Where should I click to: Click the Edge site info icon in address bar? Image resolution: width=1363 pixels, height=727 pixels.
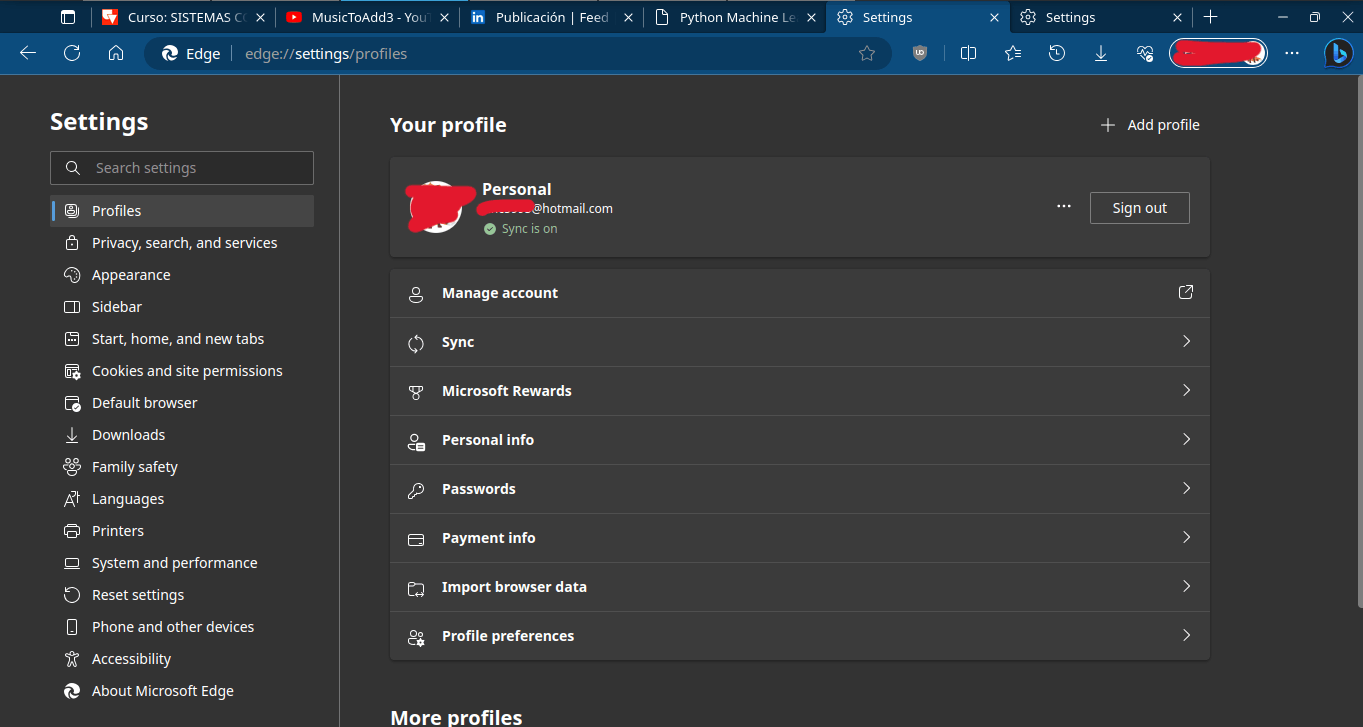(191, 54)
